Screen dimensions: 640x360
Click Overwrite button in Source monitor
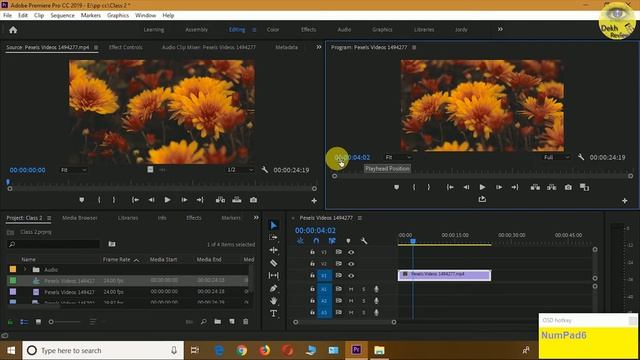tap(237, 200)
